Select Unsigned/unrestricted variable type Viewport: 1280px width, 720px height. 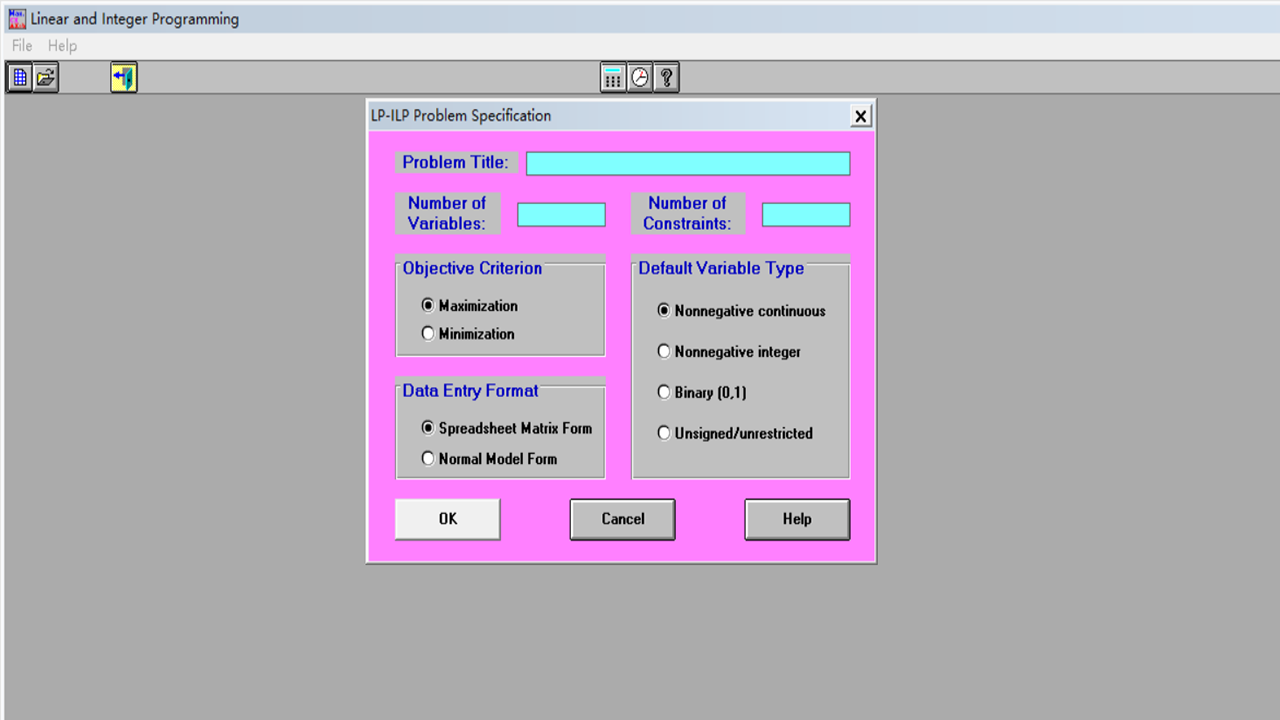[x=664, y=434]
